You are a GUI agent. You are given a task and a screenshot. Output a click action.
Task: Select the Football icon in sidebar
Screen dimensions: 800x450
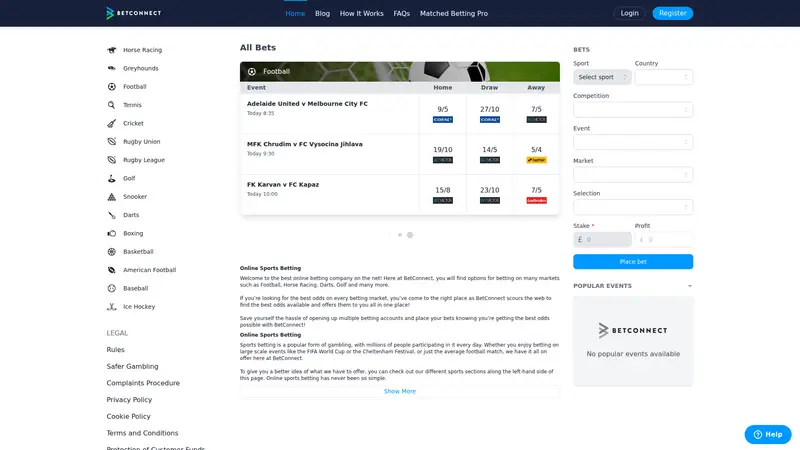[x=112, y=87]
